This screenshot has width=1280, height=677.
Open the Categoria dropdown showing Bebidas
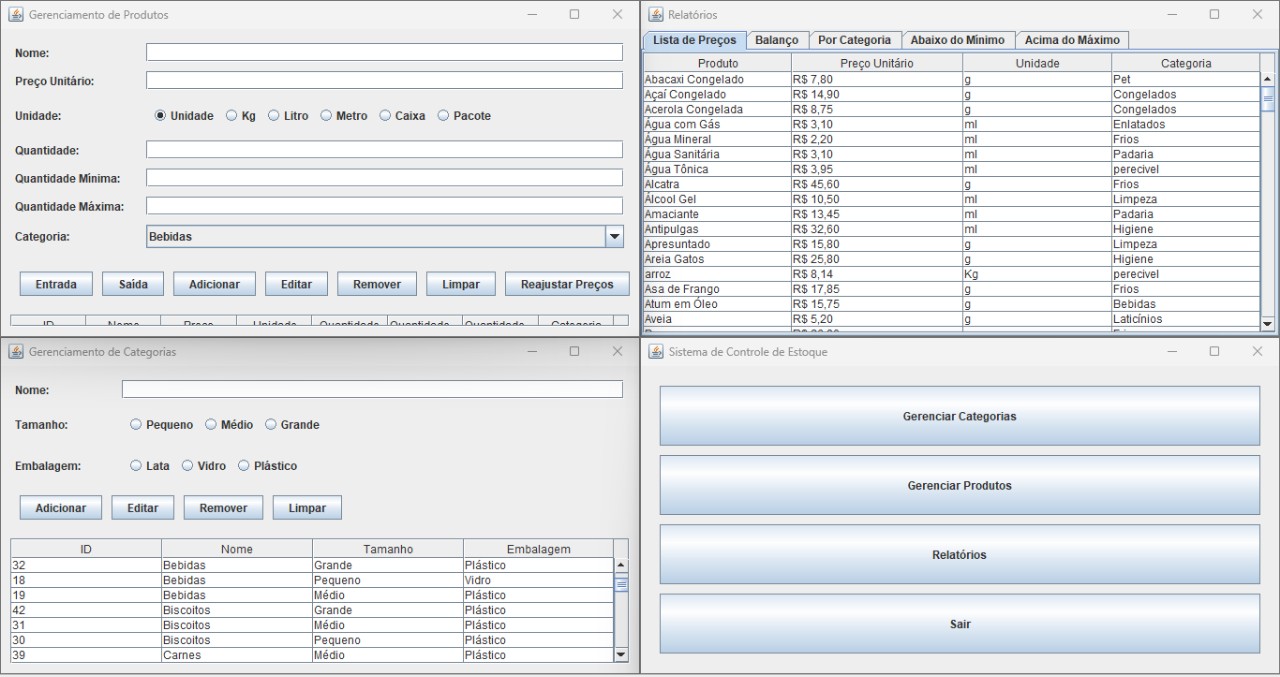pos(385,237)
